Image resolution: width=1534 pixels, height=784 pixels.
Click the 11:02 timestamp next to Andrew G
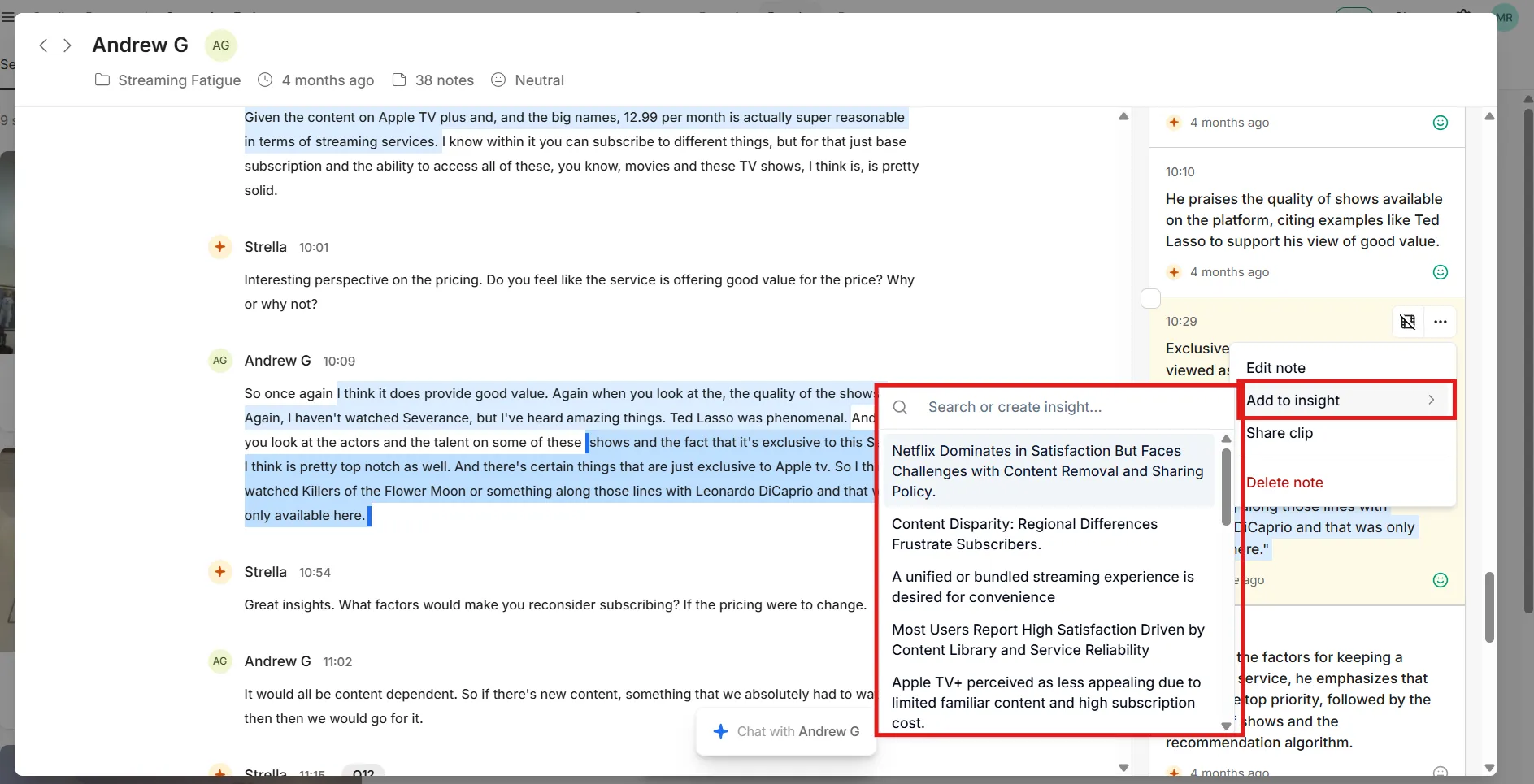pyautogui.click(x=337, y=661)
